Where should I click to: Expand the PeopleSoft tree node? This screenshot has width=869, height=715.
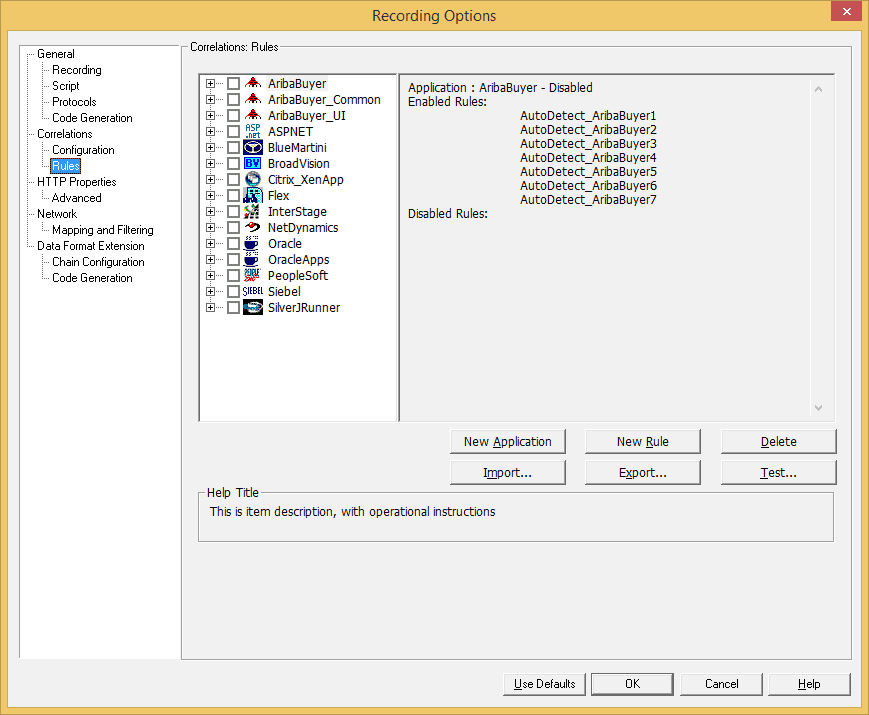tap(210, 275)
